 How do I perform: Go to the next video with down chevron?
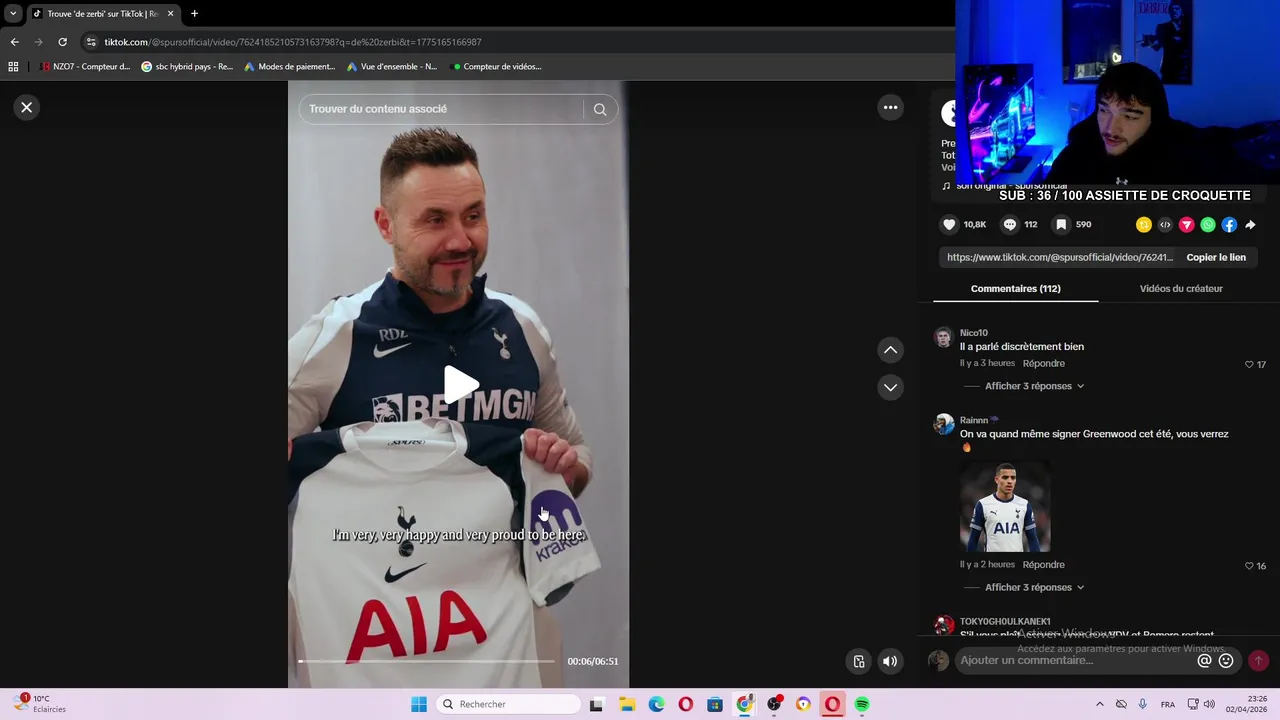[x=890, y=387]
